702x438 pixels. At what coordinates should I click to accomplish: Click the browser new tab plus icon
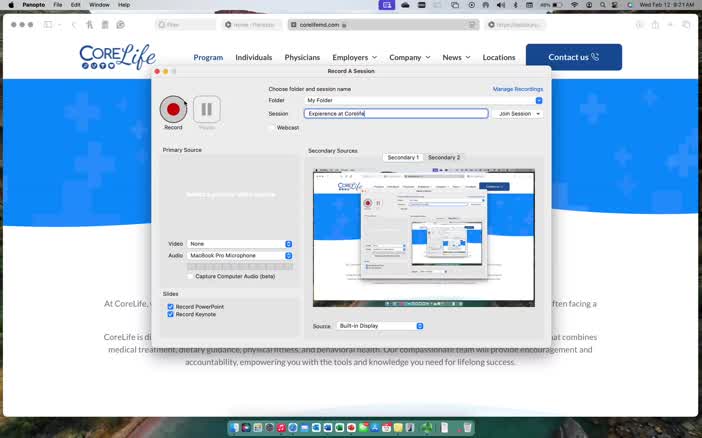(670, 25)
